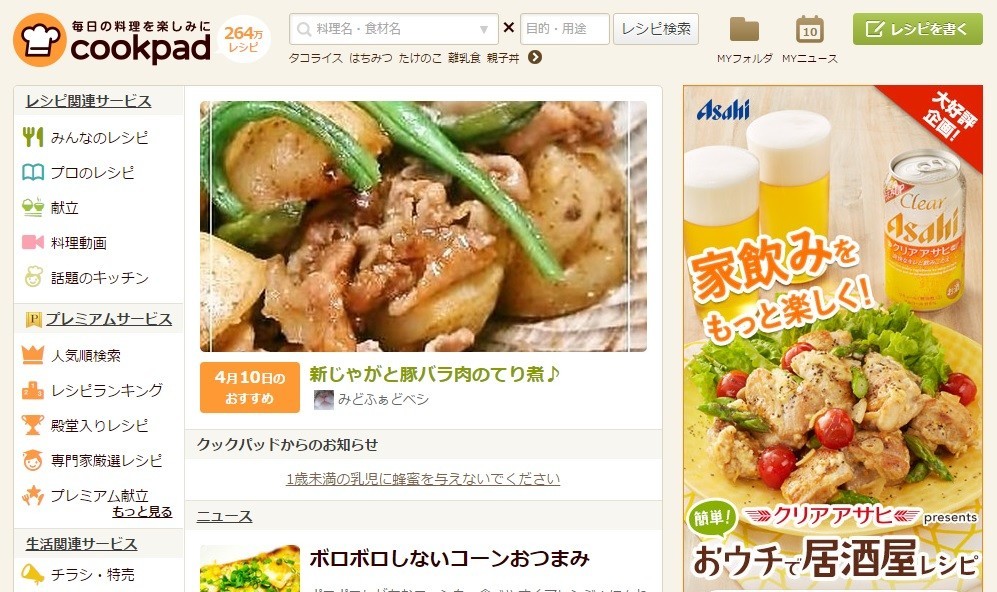Image resolution: width=997 pixels, height=592 pixels.
Task: Expand premium services with もっと見る
Action: pos(142,512)
